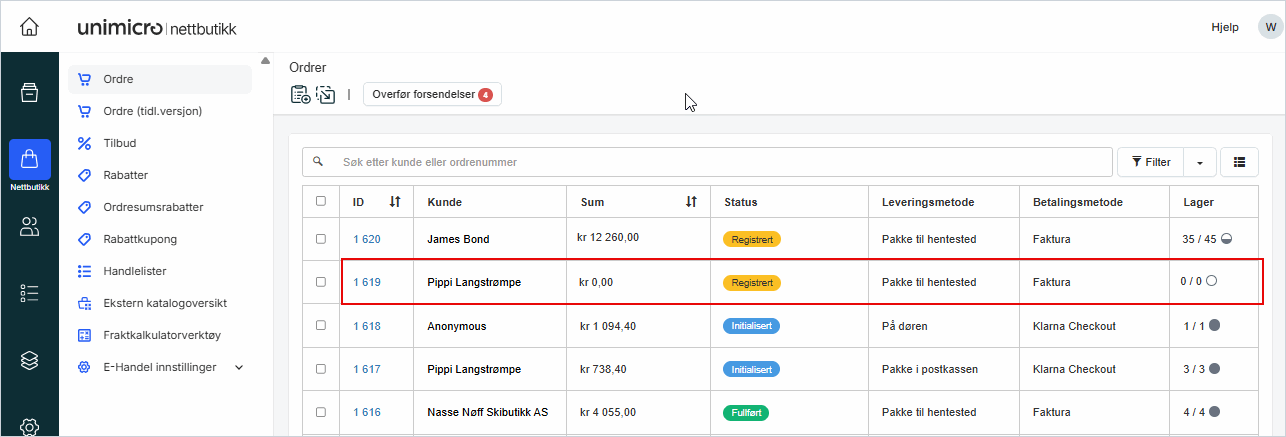Check the select-all checkbox in table header
This screenshot has height=437, width=1286.
[x=321, y=201]
